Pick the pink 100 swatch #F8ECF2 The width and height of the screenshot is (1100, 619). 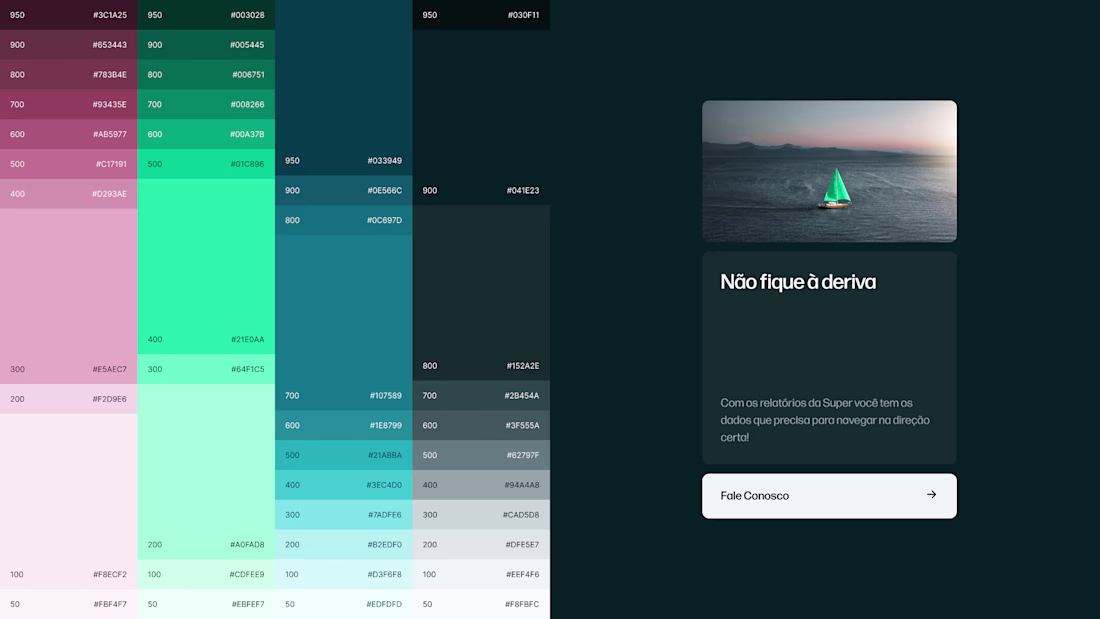(69, 501)
